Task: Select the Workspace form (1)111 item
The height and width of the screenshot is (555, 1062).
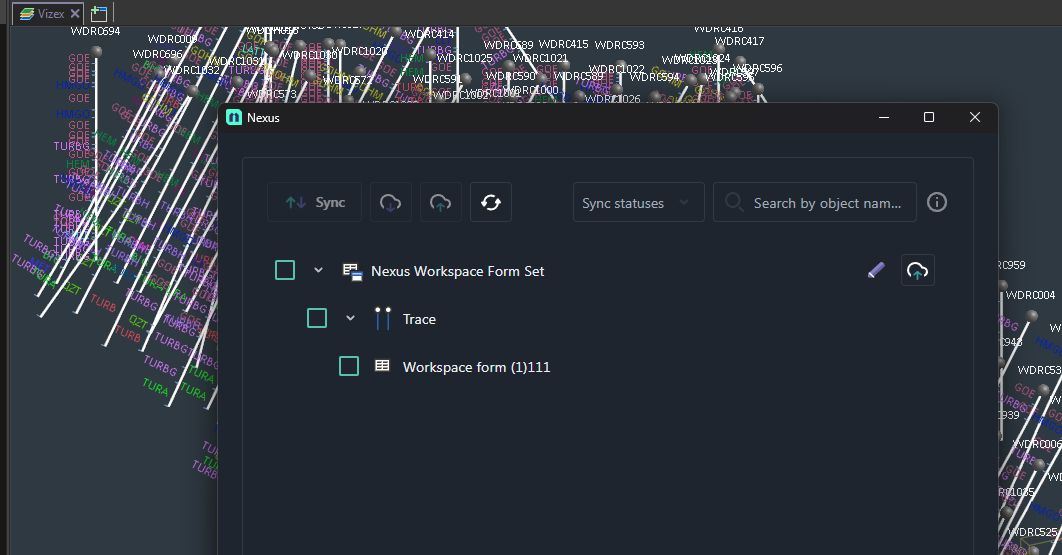Action: click(476, 367)
